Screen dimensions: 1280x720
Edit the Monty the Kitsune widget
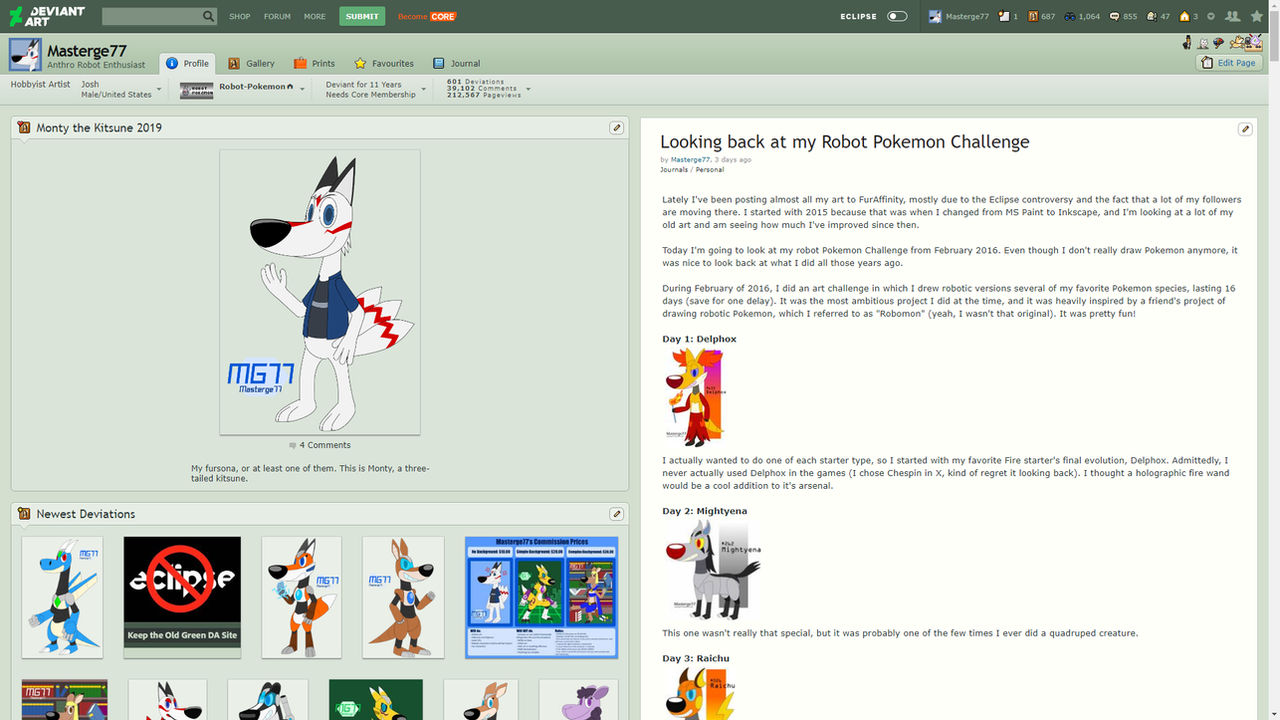[x=617, y=128]
